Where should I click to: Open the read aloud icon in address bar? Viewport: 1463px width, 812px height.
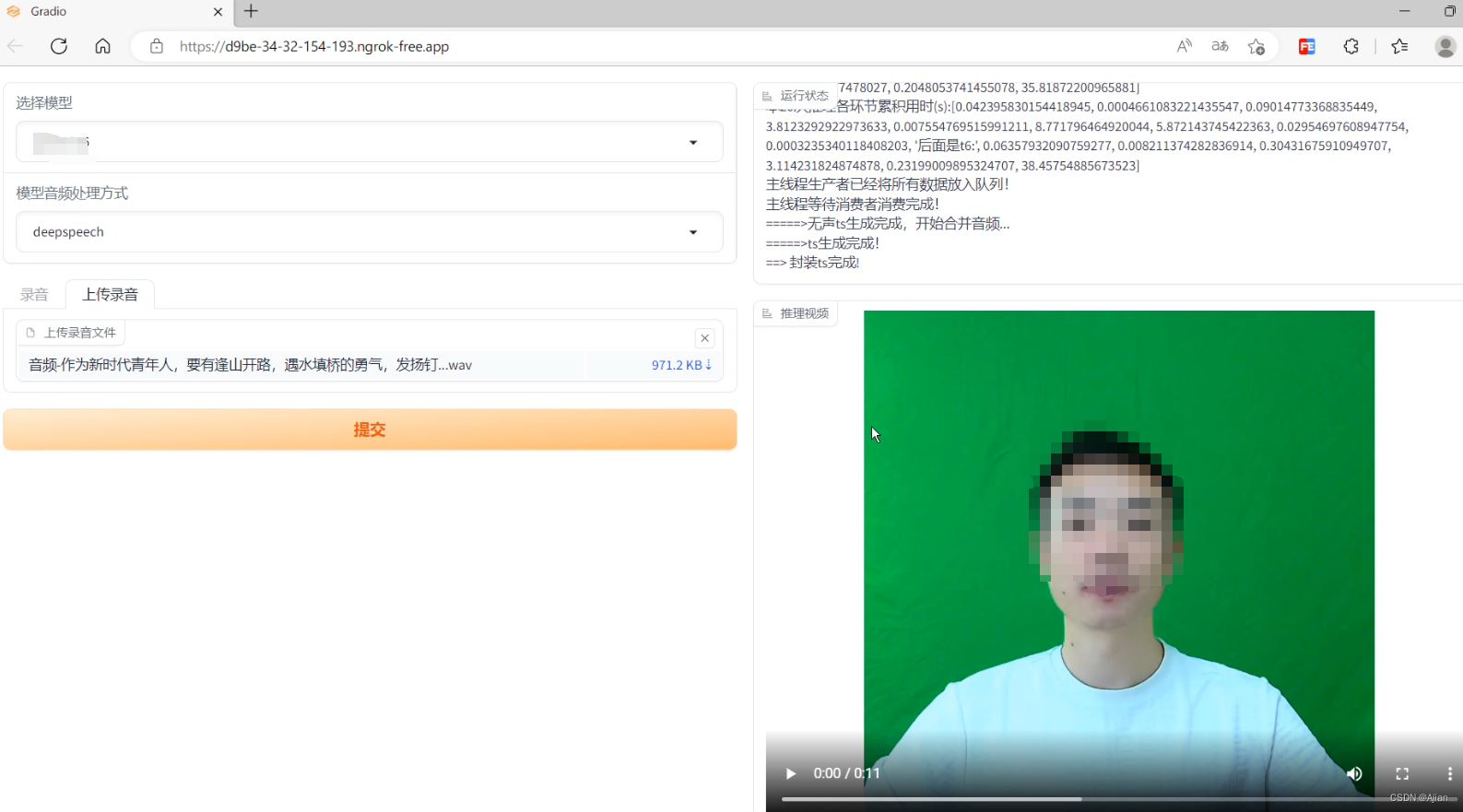[x=1185, y=46]
